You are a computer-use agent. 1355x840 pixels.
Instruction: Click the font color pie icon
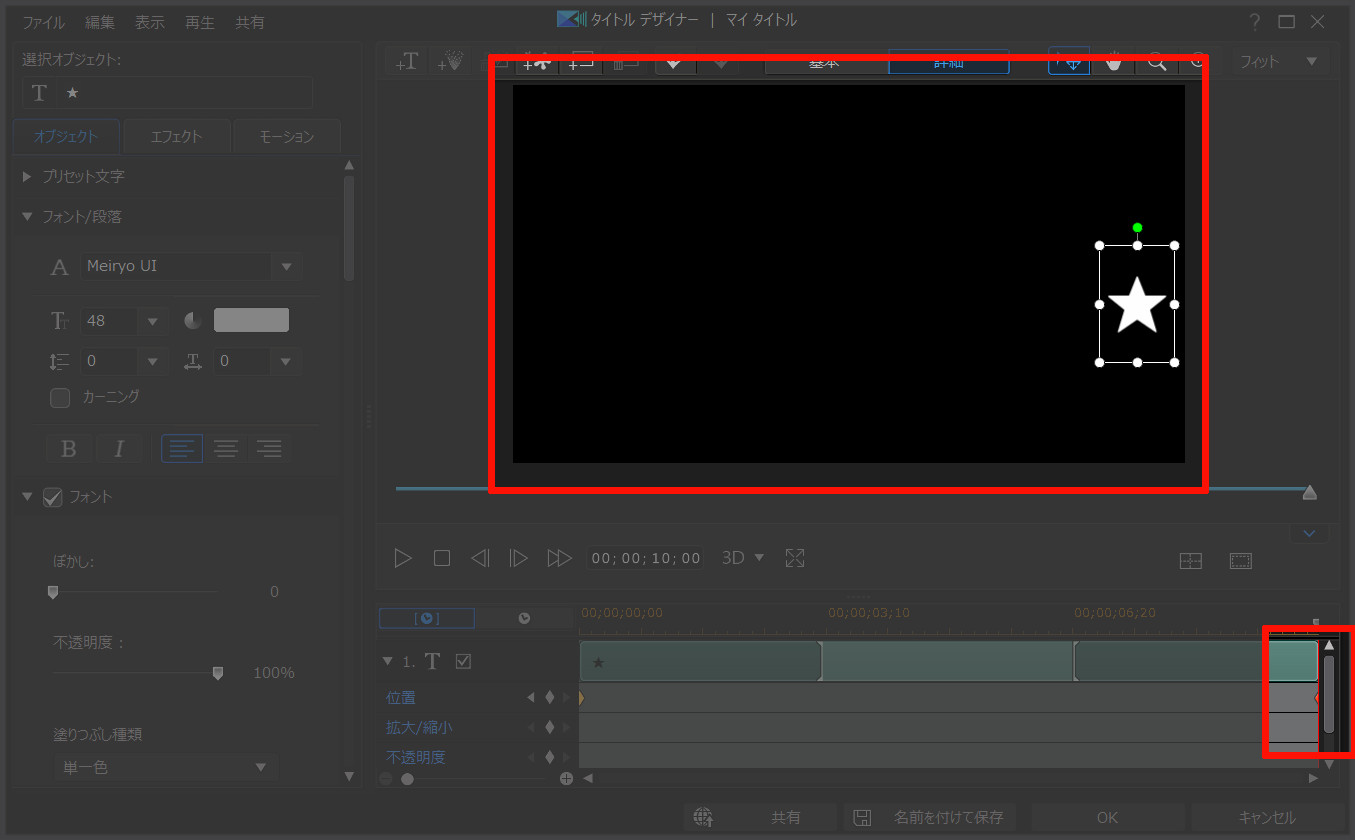pos(193,320)
